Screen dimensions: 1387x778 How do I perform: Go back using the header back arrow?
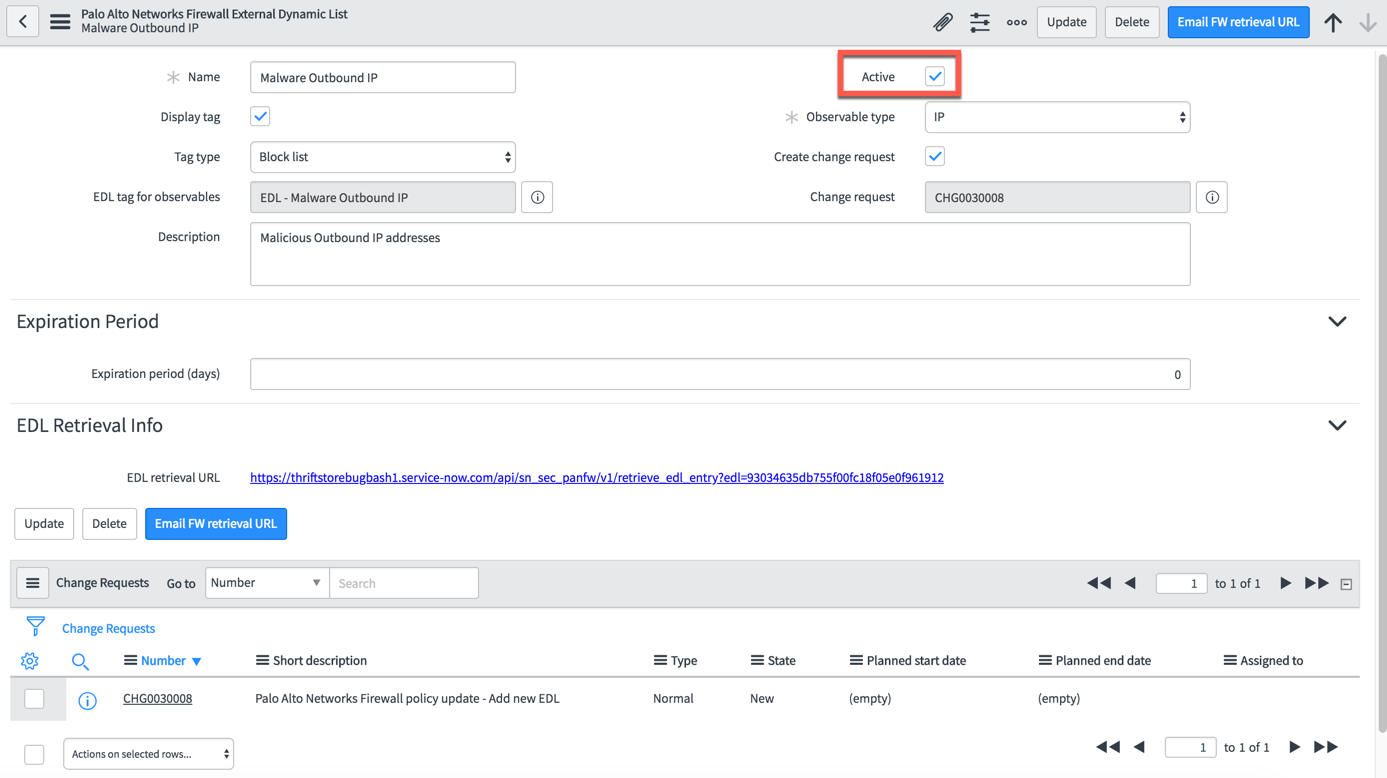point(23,21)
